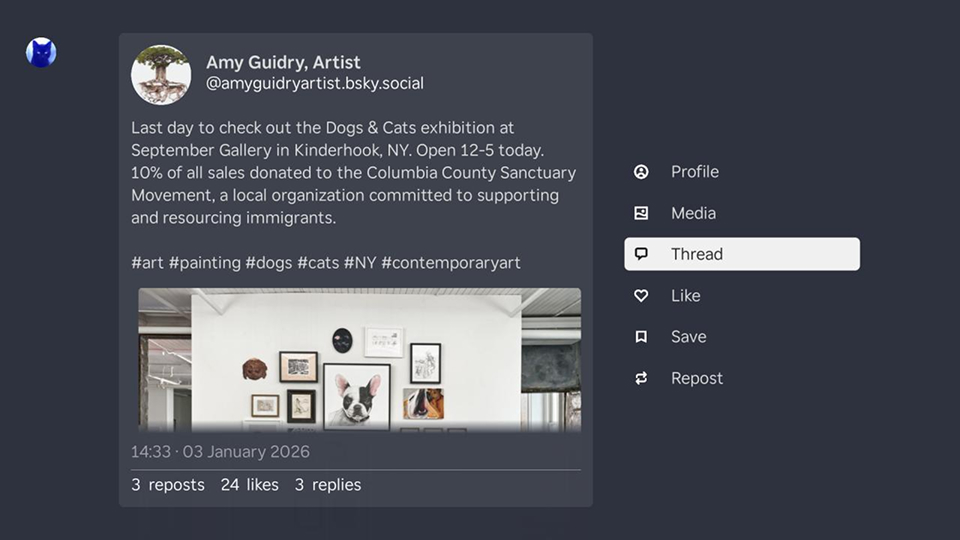Hit the Repost arrows icon
Screen dimensions: 960x540
click(x=641, y=378)
